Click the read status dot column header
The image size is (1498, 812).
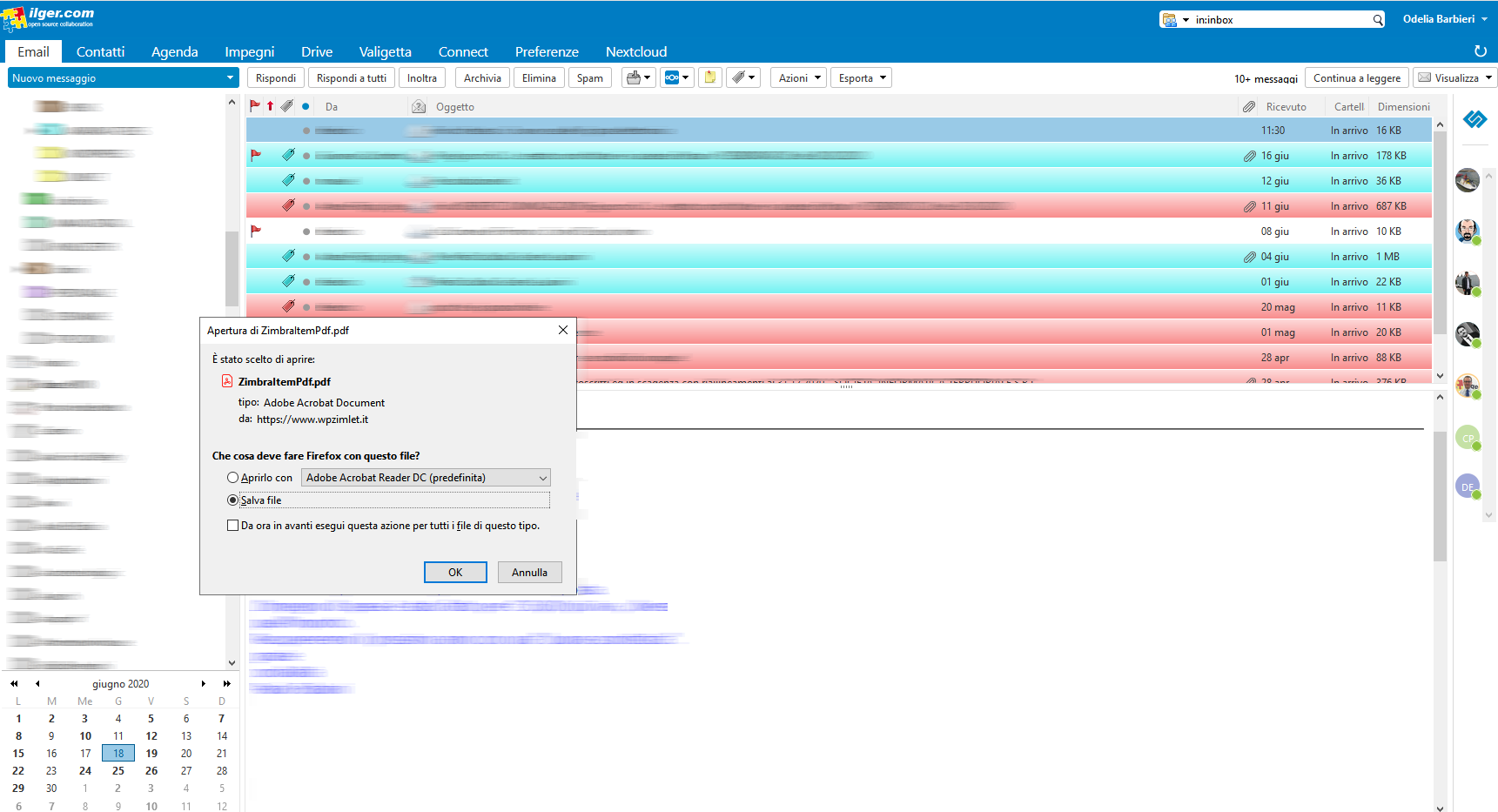[306, 107]
